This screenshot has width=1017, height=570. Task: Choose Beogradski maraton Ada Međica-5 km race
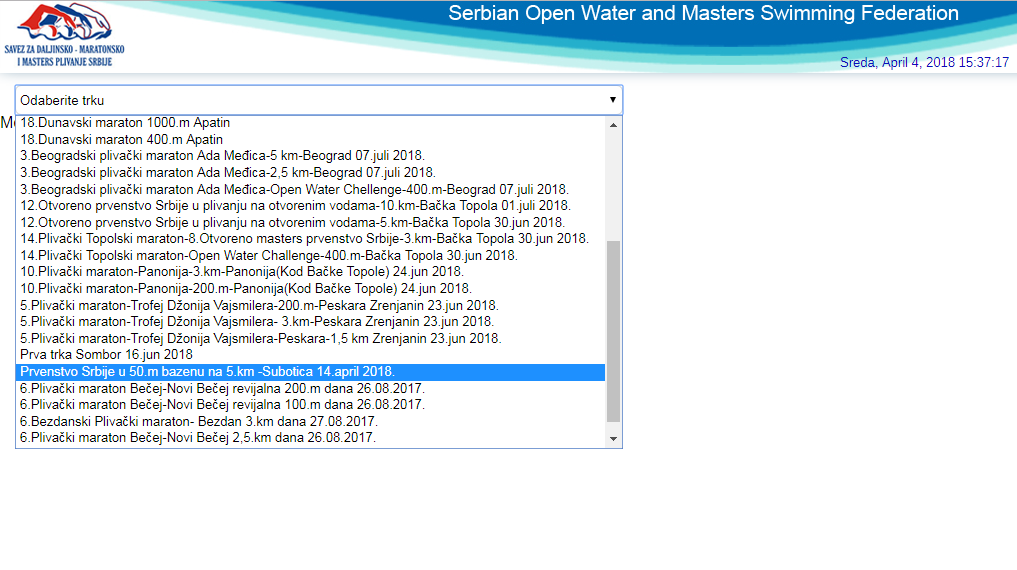[222, 156]
